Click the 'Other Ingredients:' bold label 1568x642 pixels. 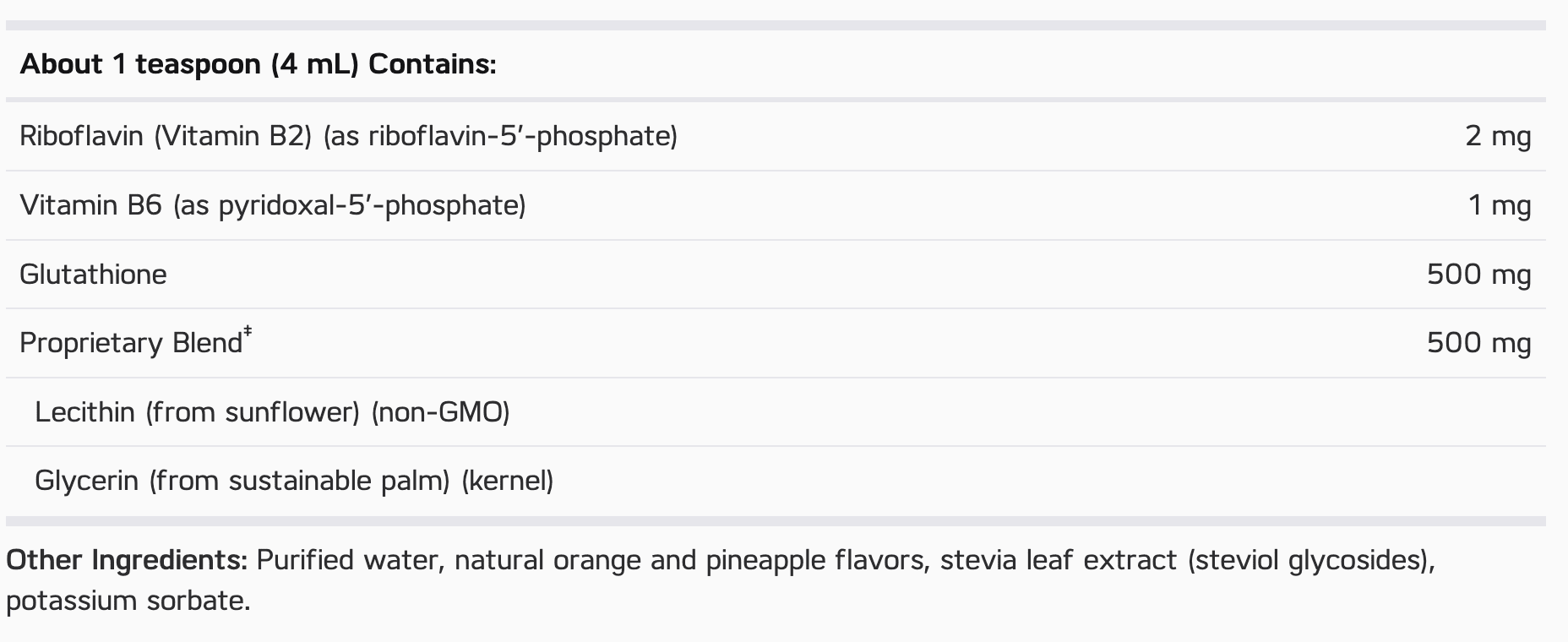pyautogui.click(x=127, y=560)
